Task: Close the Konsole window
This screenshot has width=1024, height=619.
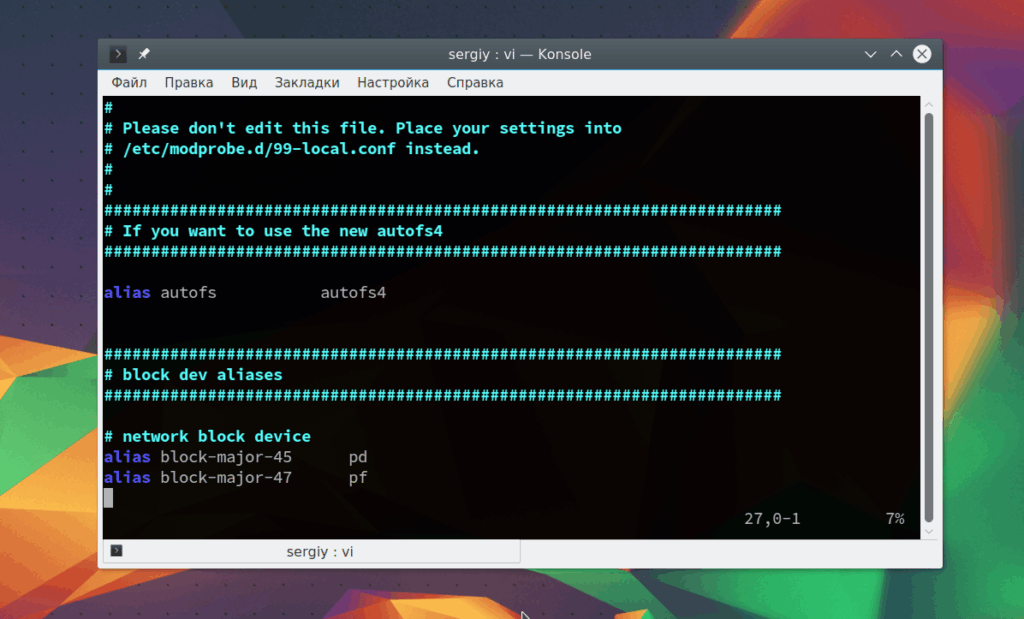Action: pyautogui.click(x=921, y=54)
